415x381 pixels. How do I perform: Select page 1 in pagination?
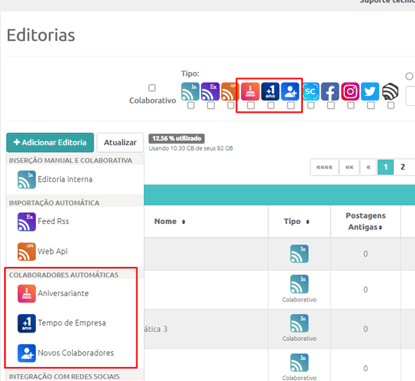click(x=386, y=167)
